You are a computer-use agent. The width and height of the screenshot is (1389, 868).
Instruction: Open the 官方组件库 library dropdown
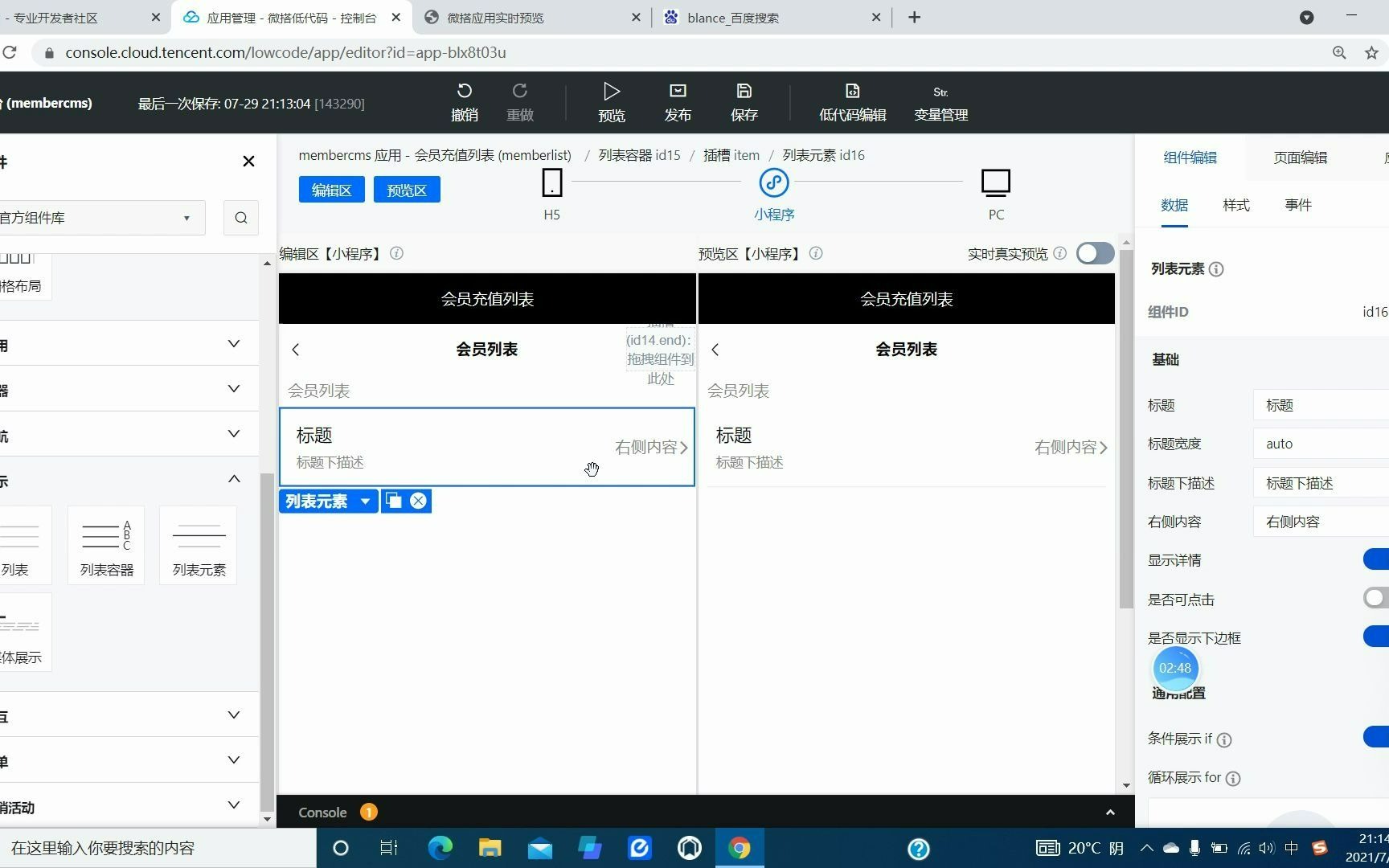[101, 218]
